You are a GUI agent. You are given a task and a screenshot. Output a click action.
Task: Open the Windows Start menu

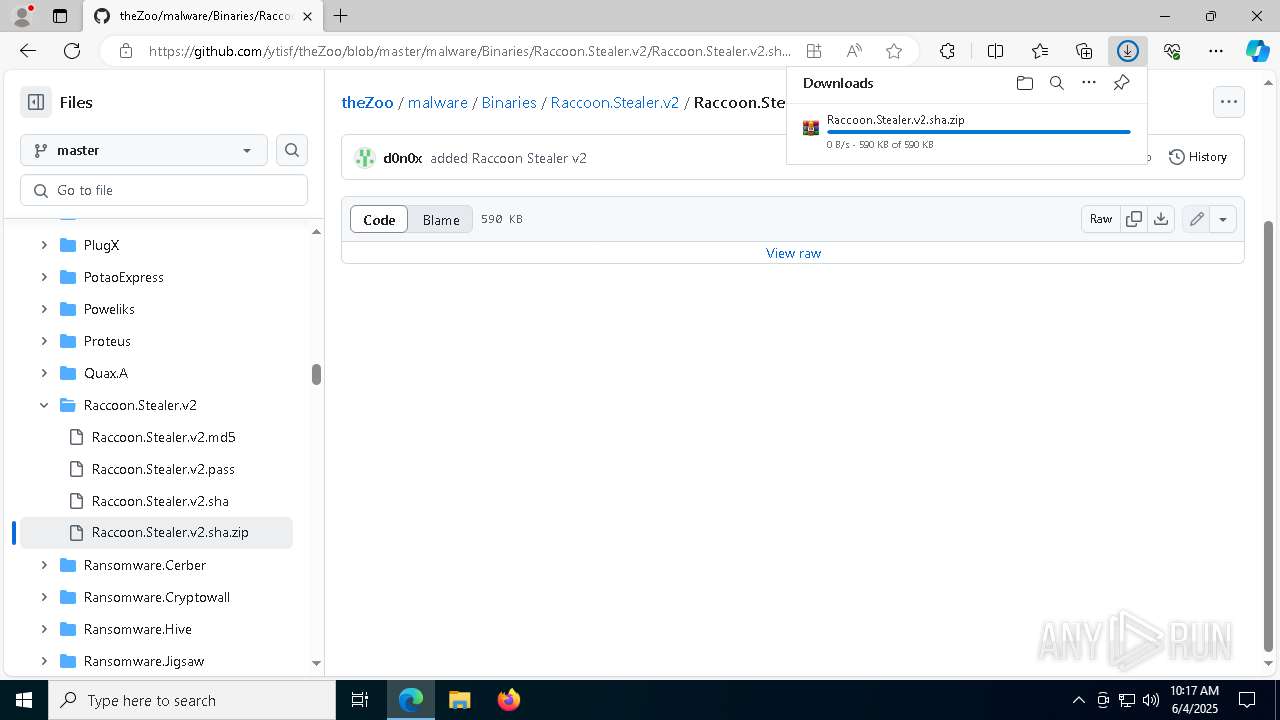tap(24, 700)
